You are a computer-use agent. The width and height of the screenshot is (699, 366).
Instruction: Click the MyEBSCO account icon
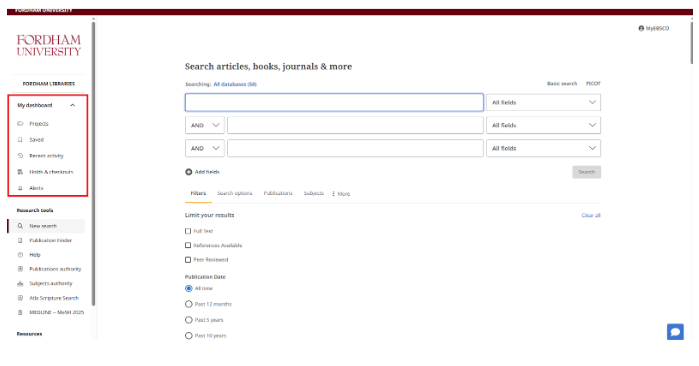(x=641, y=28)
